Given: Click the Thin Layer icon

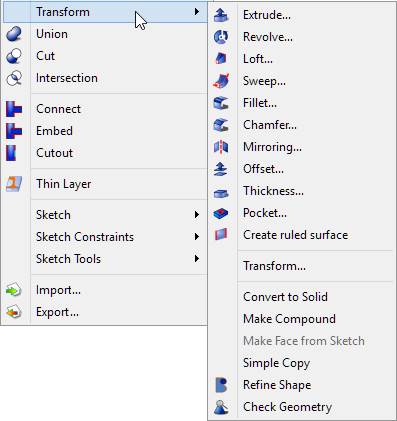Looking at the screenshot, I should [x=14, y=184].
